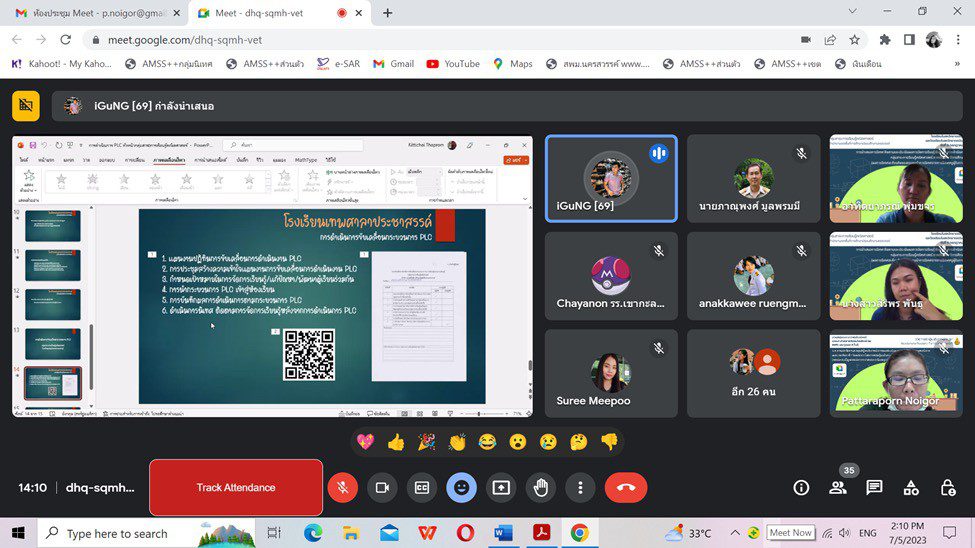Open the more options three-dot menu
975x548 pixels.
pyautogui.click(x=580, y=488)
